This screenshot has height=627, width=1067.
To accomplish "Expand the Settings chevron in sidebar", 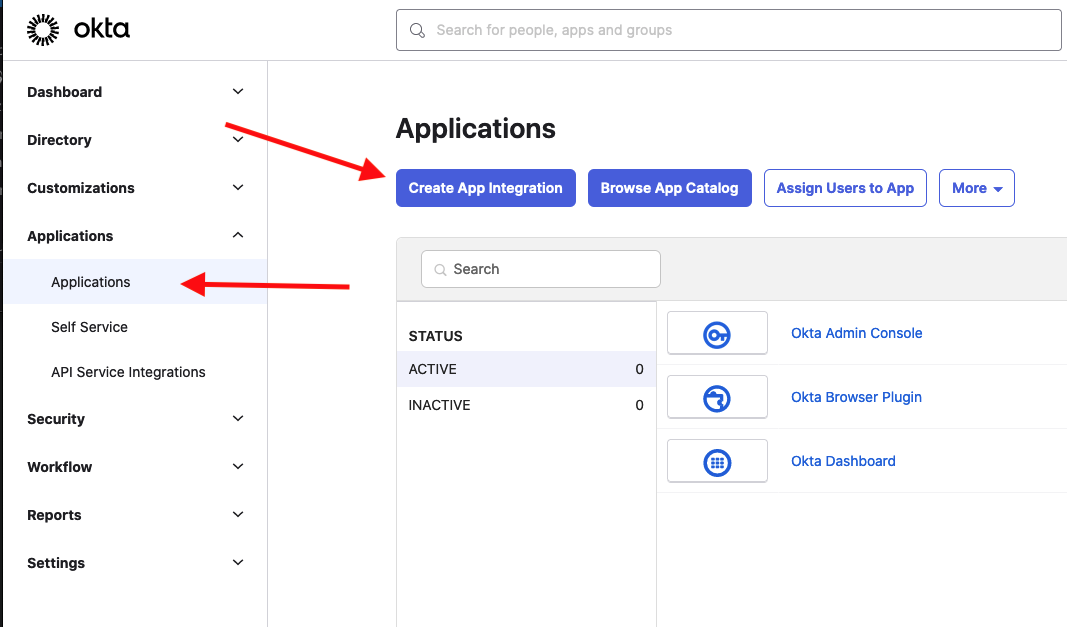I will 237,563.
